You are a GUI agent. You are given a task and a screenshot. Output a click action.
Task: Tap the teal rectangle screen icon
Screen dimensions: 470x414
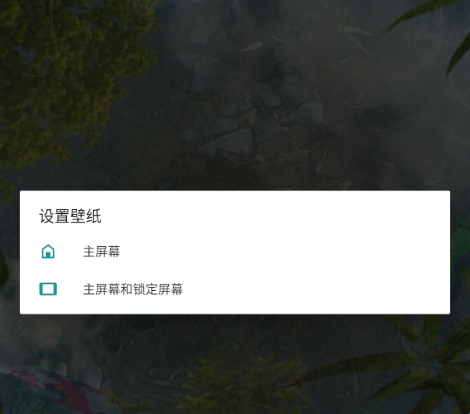[x=48, y=289]
